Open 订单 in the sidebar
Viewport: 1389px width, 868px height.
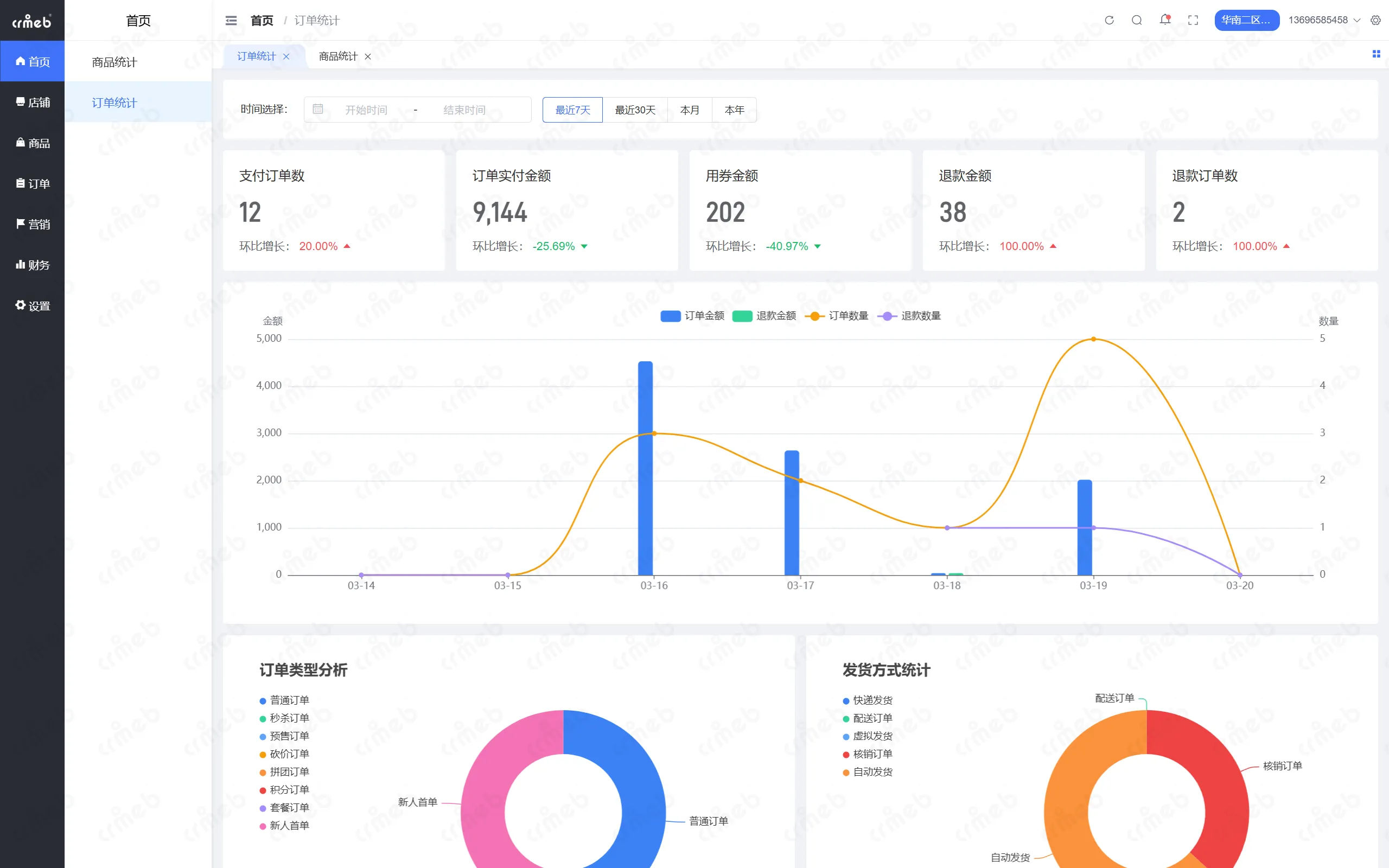[x=32, y=184]
